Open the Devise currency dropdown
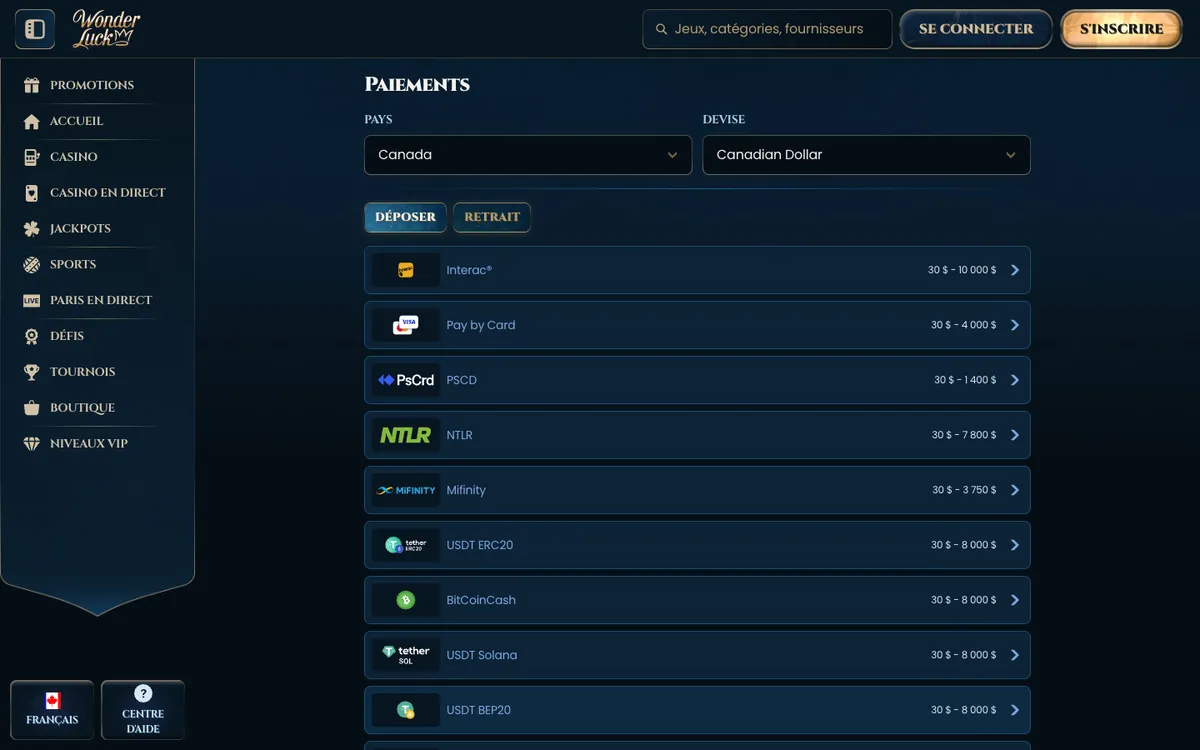 (x=866, y=155)
